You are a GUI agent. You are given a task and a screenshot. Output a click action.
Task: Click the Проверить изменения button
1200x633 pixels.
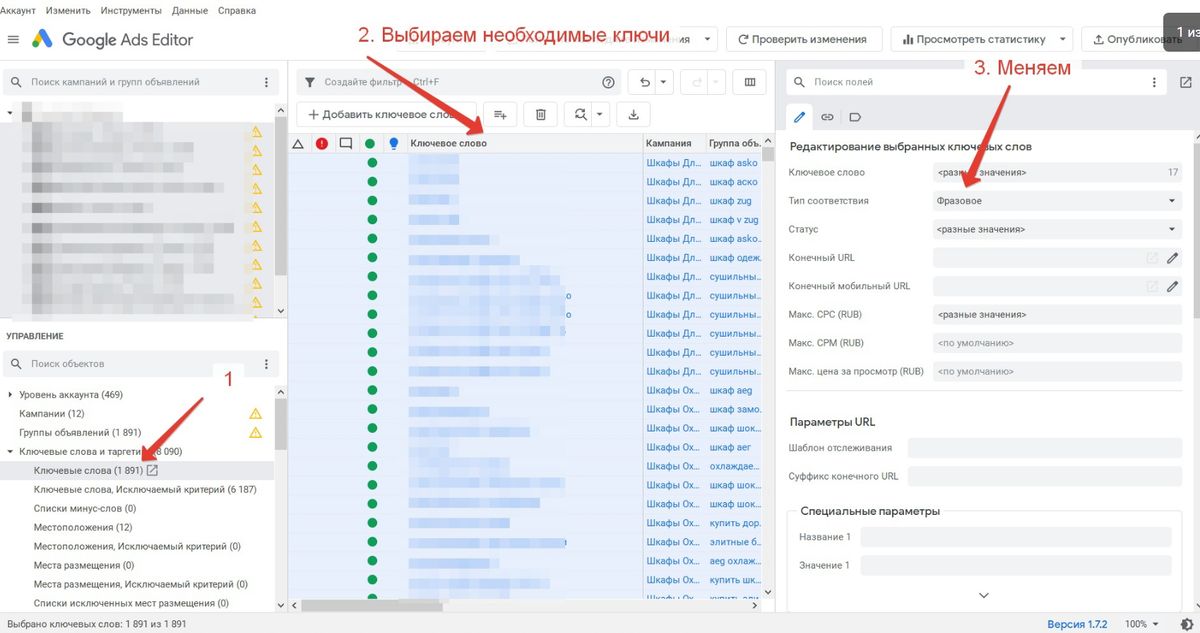tap(804, 38)
